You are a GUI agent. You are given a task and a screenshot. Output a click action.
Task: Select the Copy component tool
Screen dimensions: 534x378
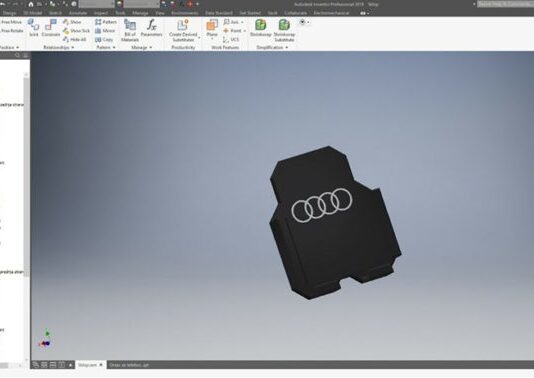point(104,40)
